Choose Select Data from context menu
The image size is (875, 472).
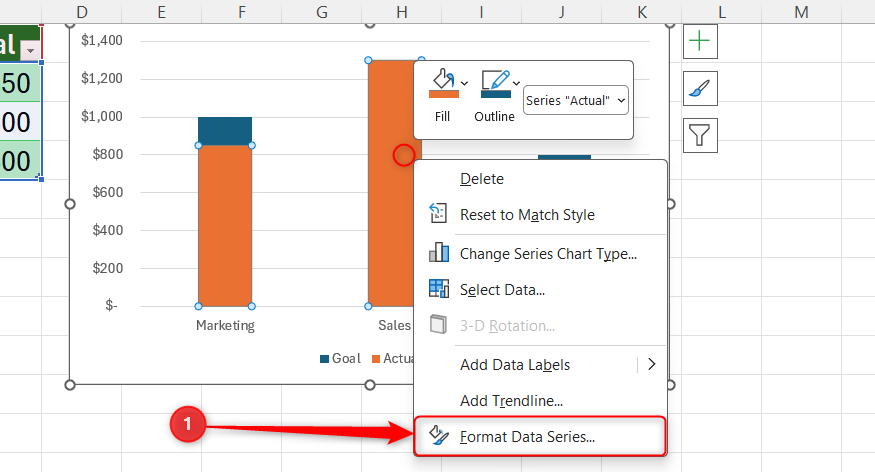[x=540, y=290]
